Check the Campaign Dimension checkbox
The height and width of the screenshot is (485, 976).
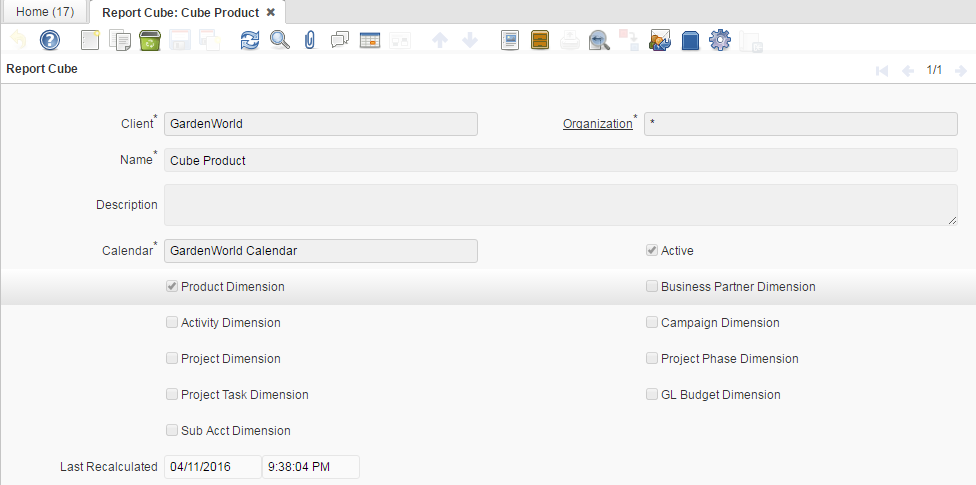[x=652, y=323]
